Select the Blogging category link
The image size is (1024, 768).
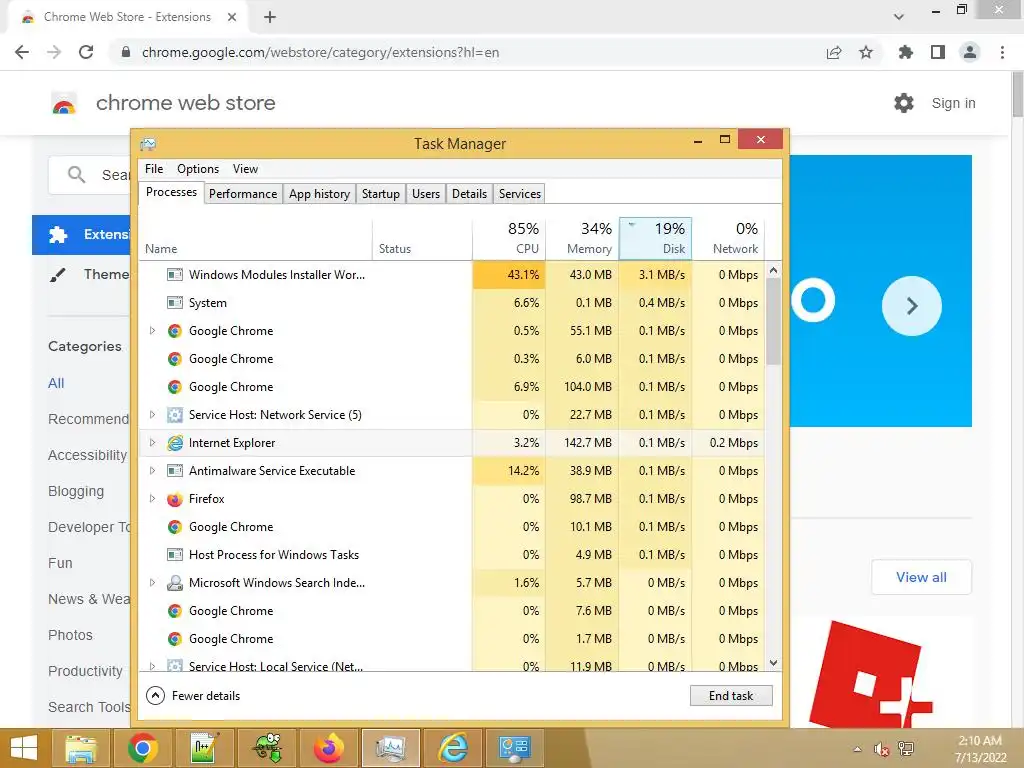click(x=76, y=491)
